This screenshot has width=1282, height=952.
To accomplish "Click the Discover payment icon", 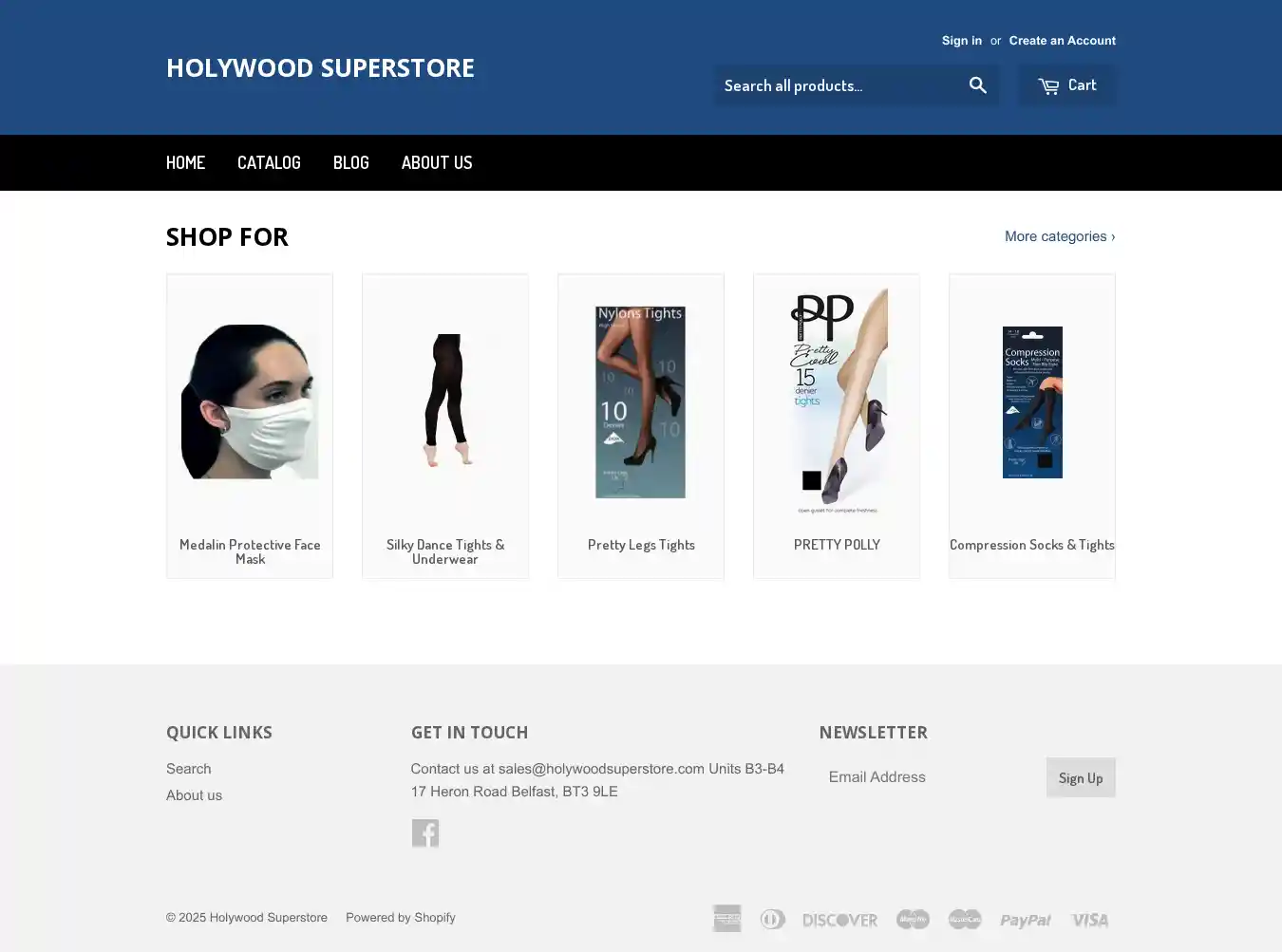I will [839, 920].
